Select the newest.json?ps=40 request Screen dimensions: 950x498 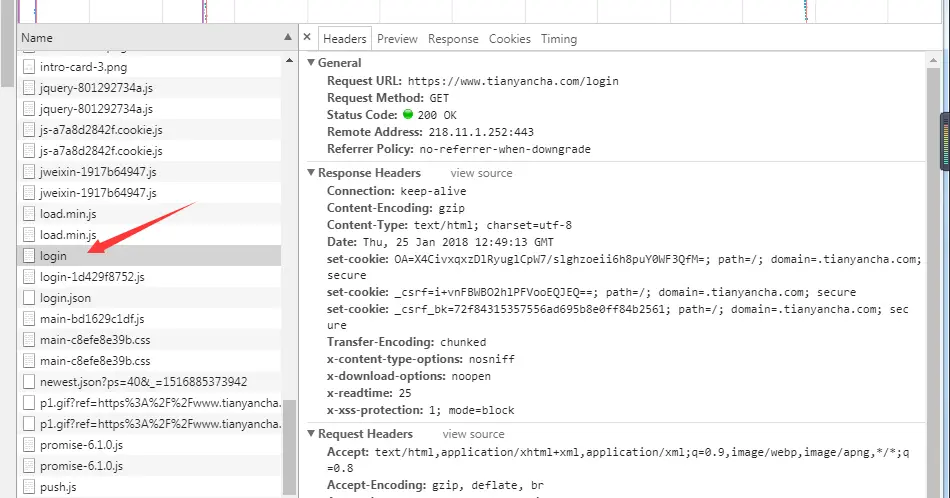pyautogui.click(x=151, y=382)
